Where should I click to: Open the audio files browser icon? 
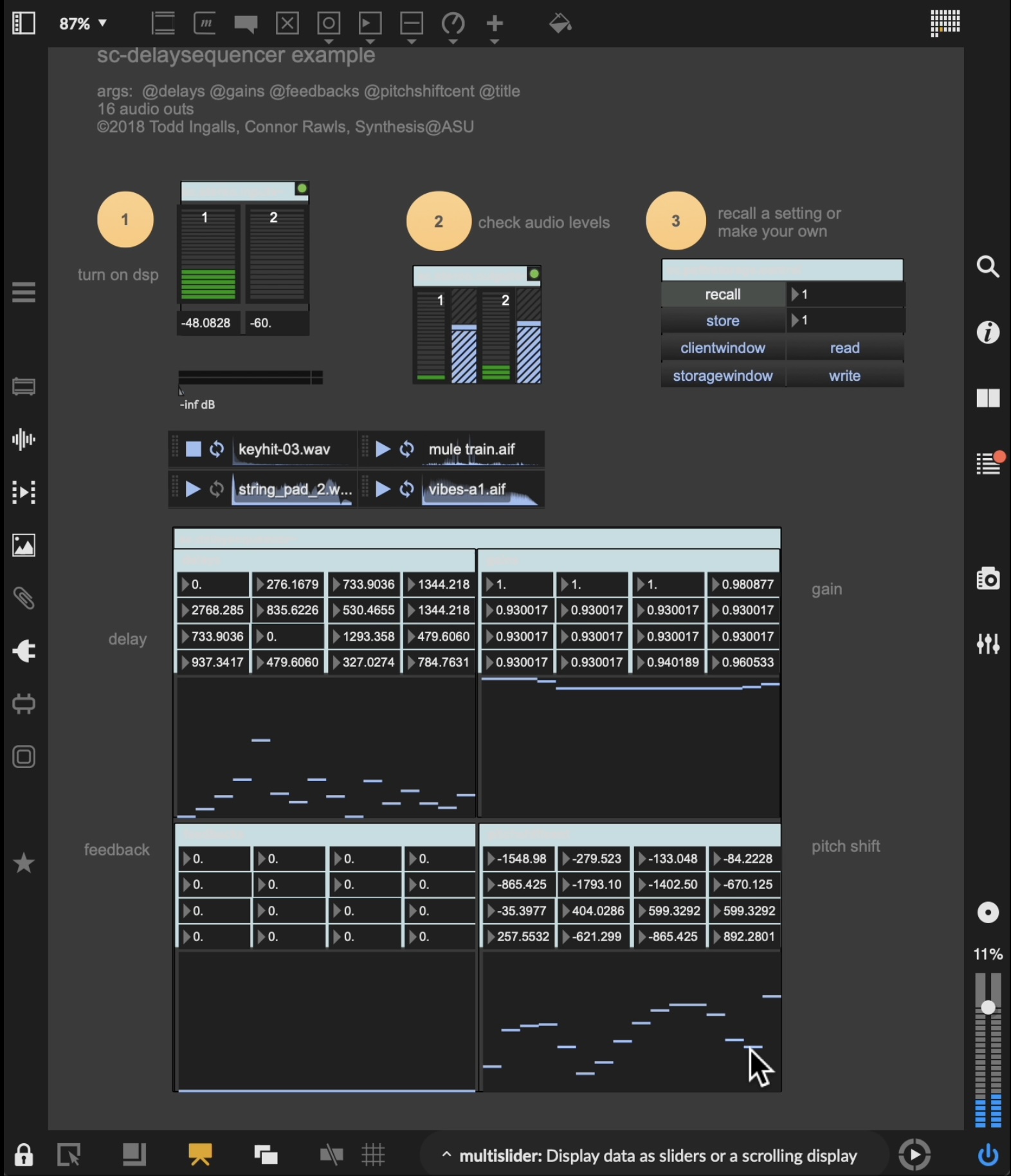[x=24, y=439]
